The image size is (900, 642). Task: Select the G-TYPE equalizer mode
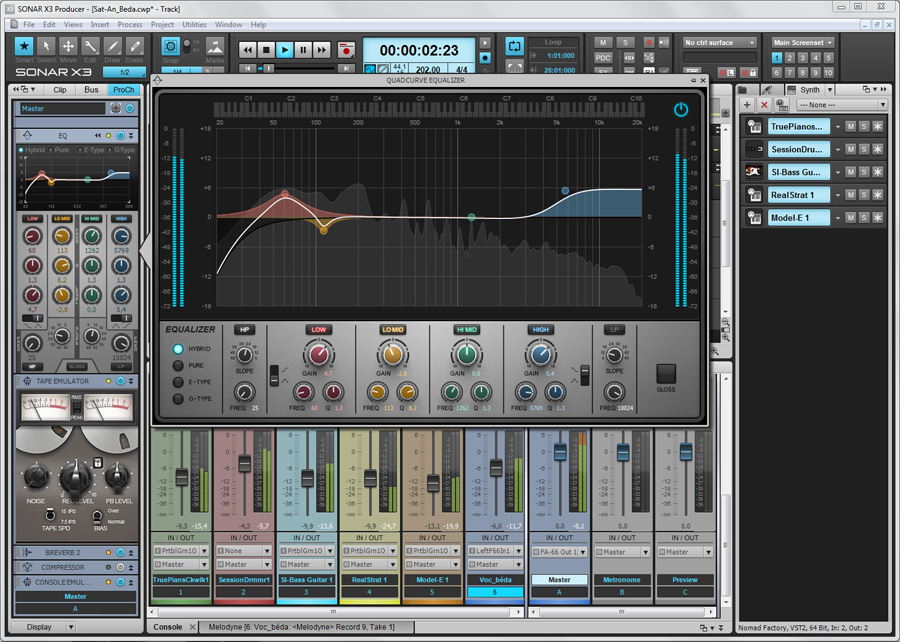(x=179, y=399)
